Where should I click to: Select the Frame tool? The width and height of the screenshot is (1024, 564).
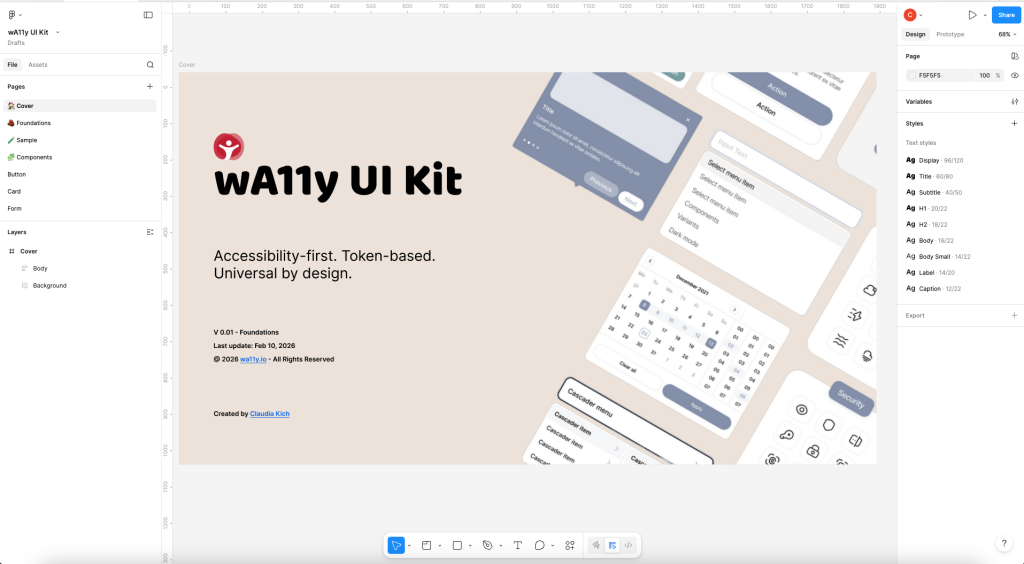426,545
